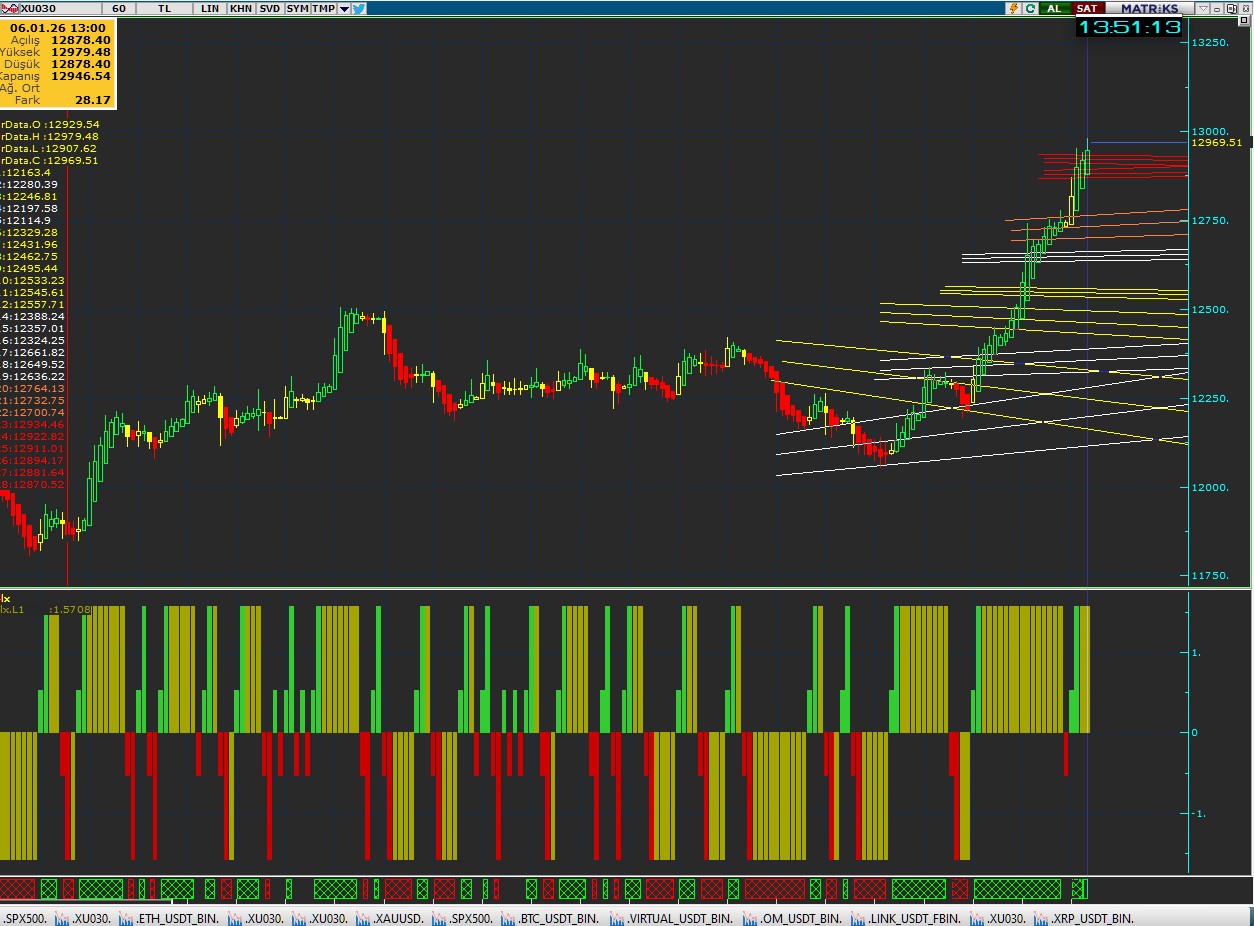Click the MATRIKS logo button
The height and width of the screenshot is (926, 1254).
[1150, 8]
